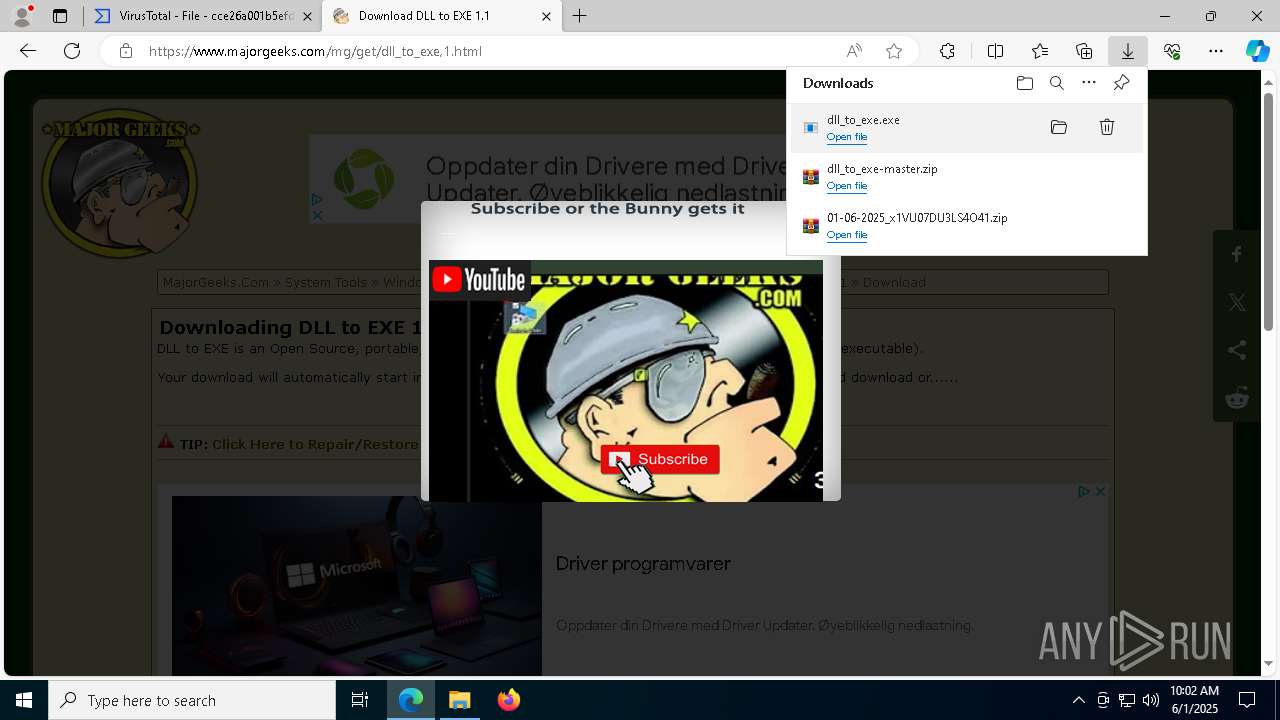Share page on Facebook
Image resolution: width=1280 pixels, height=720 pixels.
tap(1237, 255)
